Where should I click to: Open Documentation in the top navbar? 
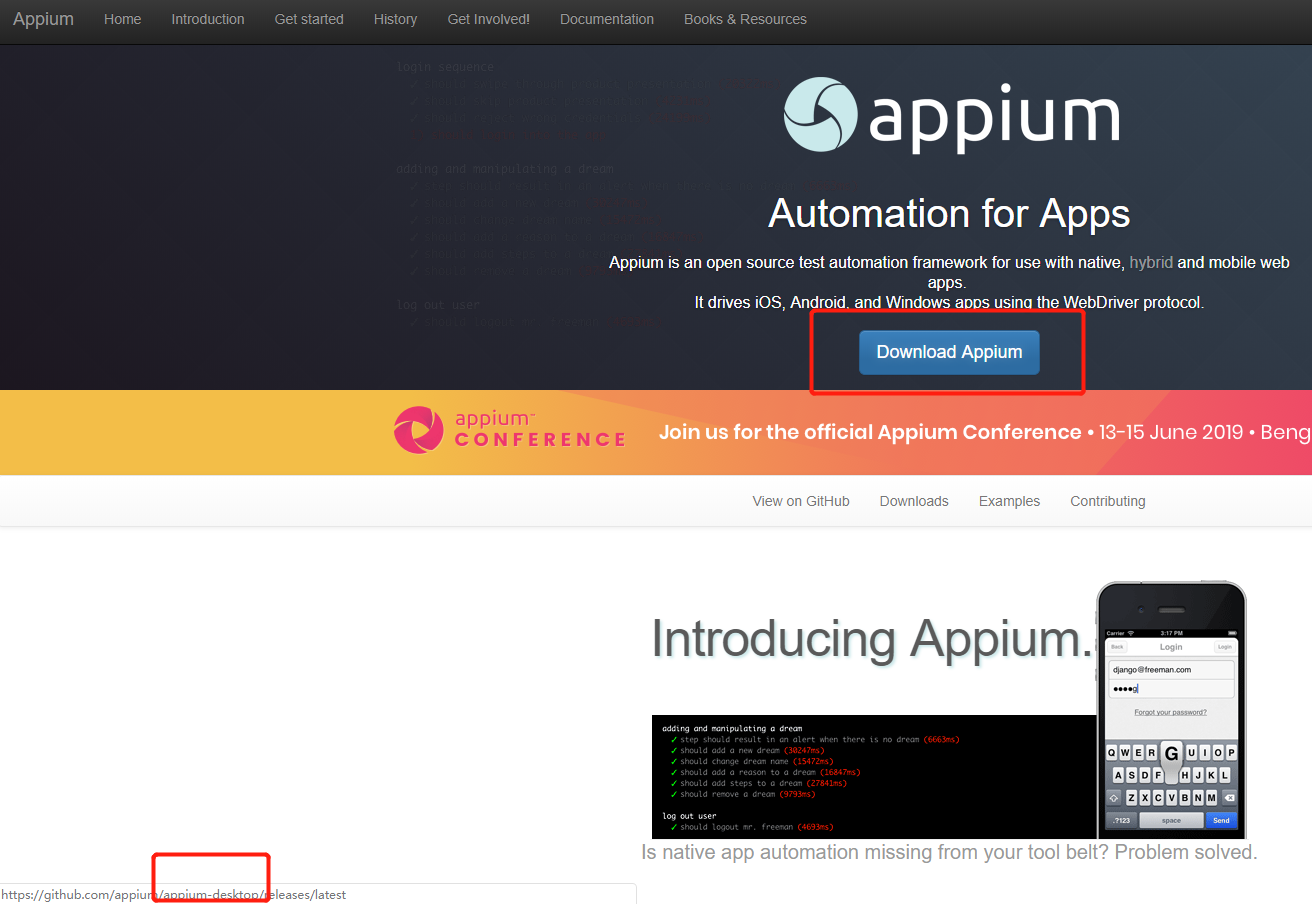607,19
